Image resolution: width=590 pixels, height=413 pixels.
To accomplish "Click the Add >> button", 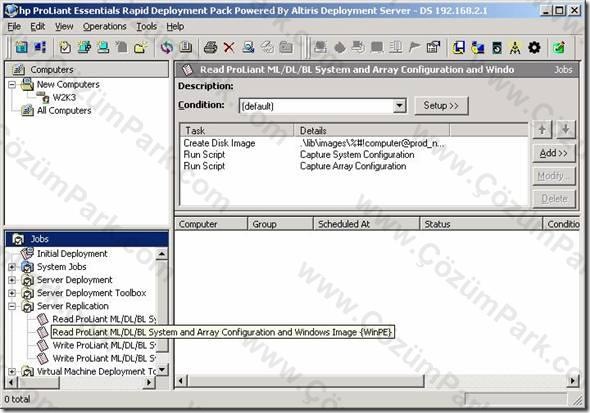I will click(554, 153).
